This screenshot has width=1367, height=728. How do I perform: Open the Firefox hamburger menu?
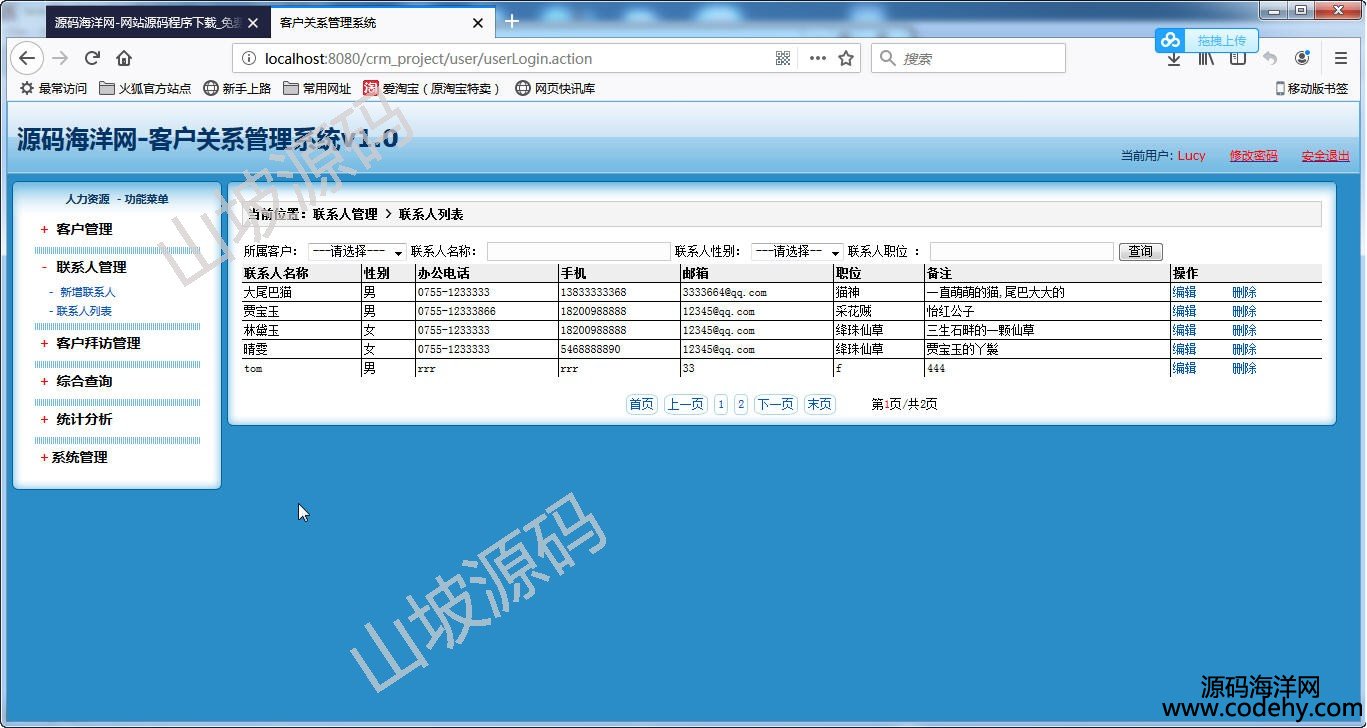click(x=1341, y=58)
